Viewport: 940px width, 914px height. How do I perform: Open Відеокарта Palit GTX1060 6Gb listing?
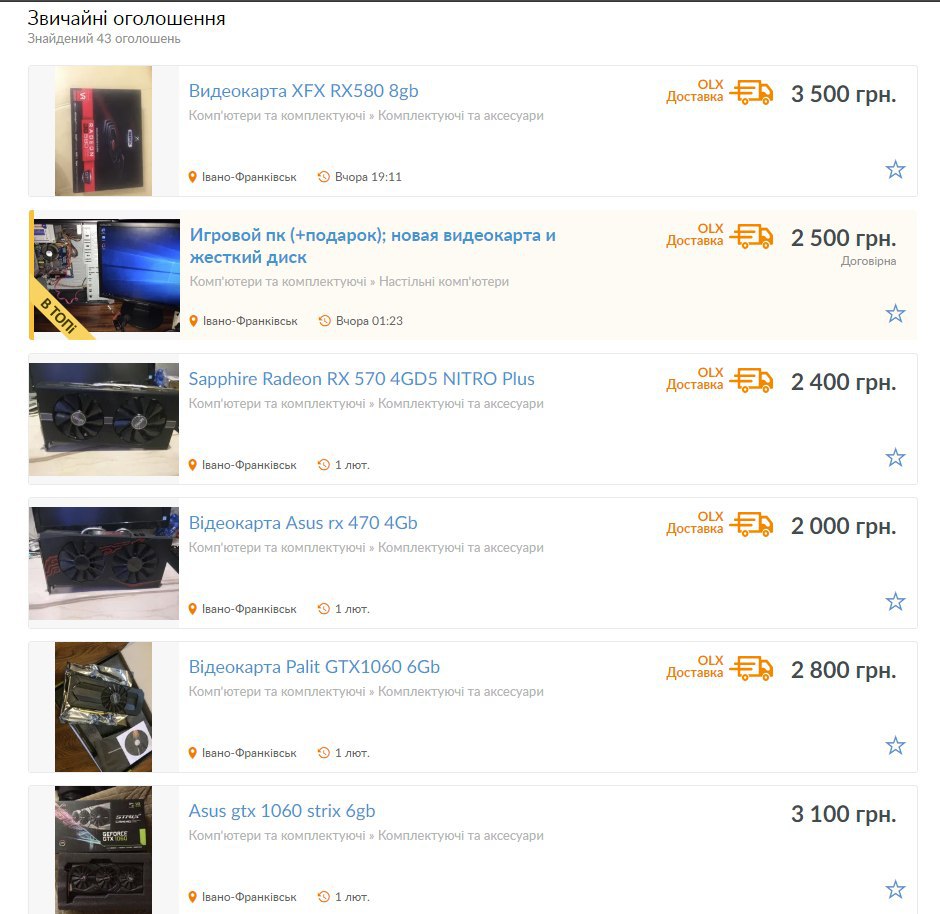click(314, 666)
